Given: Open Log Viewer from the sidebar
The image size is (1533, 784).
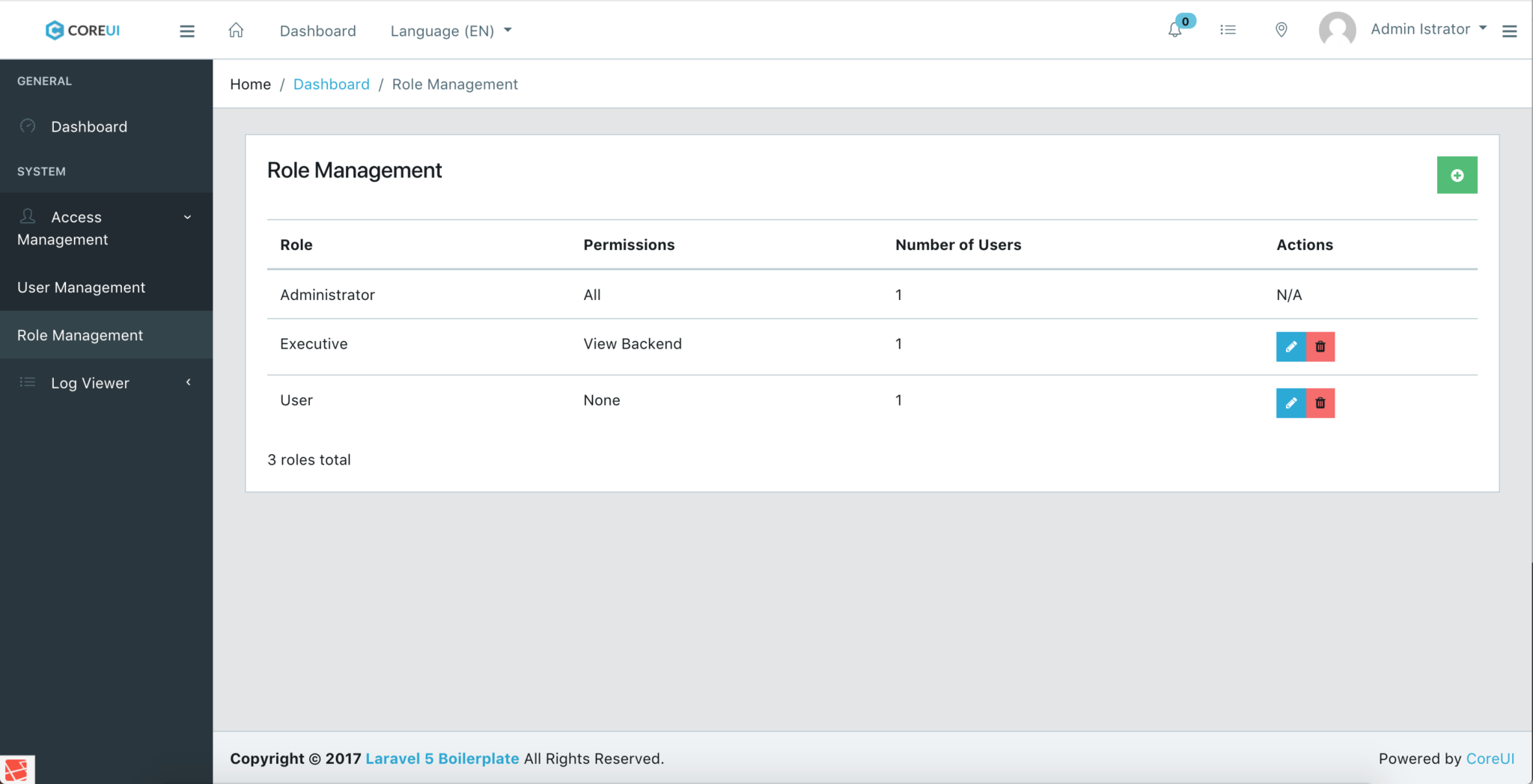Looking at the screenshot, I should click(x=90, y=382).
